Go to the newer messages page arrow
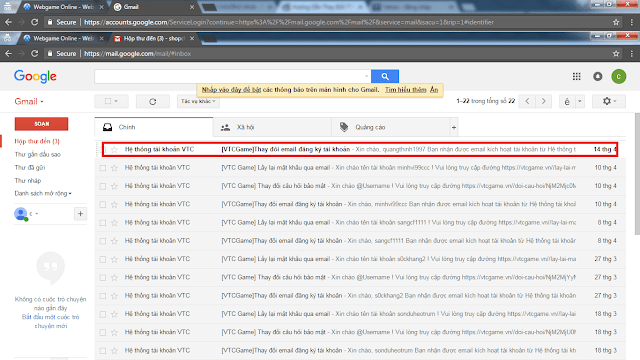Viewport: 640px width, 360px height. 527,101
